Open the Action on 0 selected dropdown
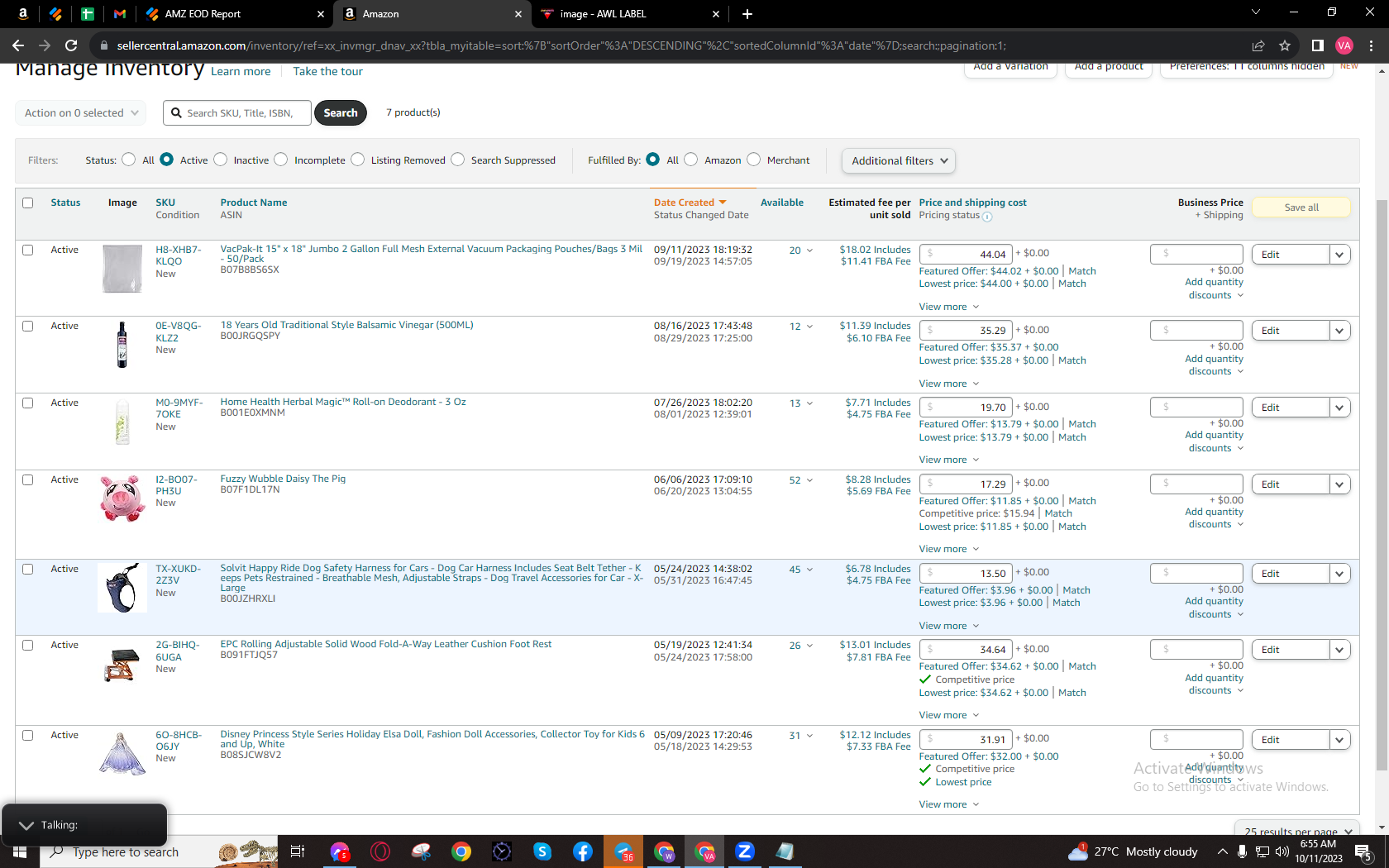The height and width of the screenshot is (868, 1389). tap(81, 112)
